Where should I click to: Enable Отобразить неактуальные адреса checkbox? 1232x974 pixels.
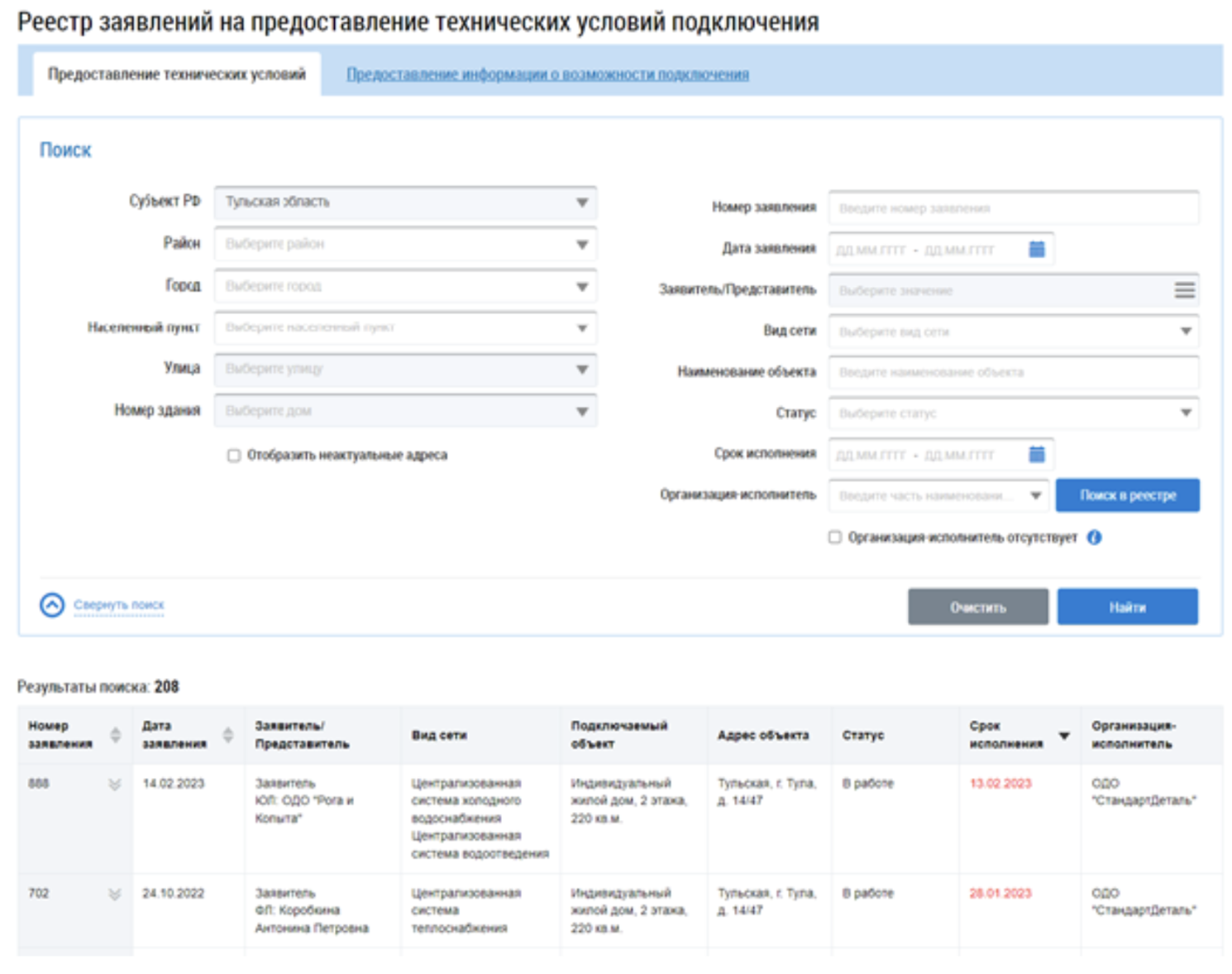click(234, 456)
